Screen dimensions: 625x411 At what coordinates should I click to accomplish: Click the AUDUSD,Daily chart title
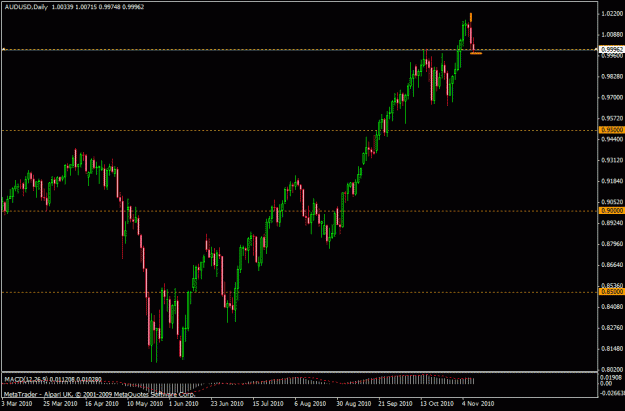(x=24, y=7)
